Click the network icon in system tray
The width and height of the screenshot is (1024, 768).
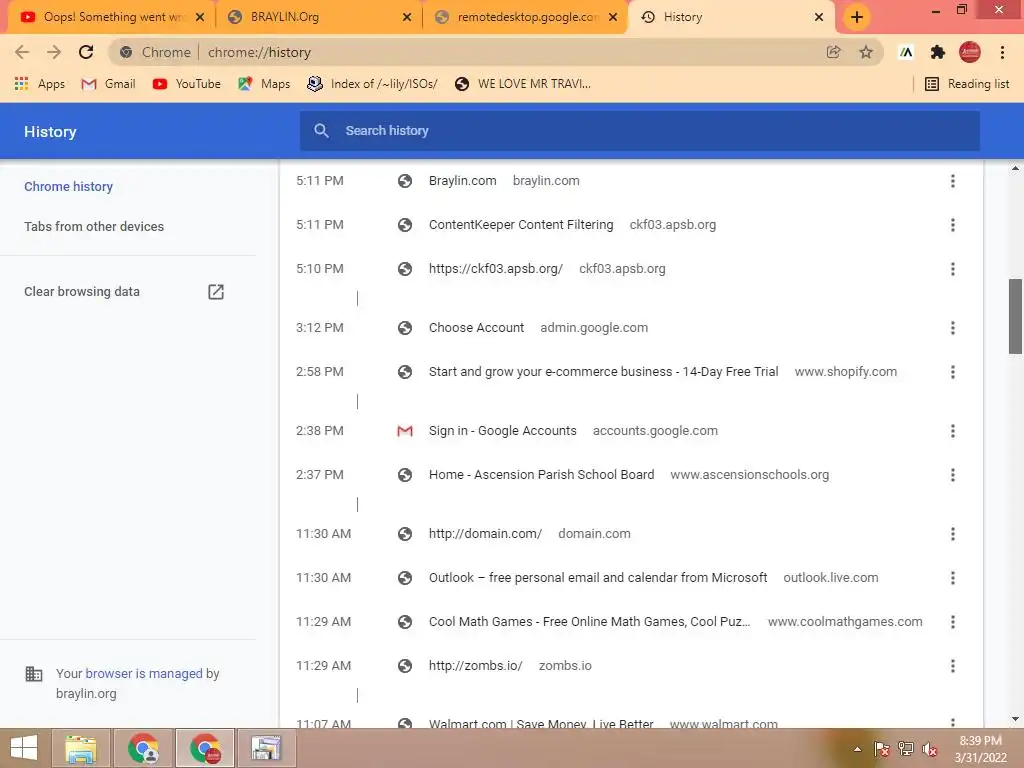[x=906, y=748]
